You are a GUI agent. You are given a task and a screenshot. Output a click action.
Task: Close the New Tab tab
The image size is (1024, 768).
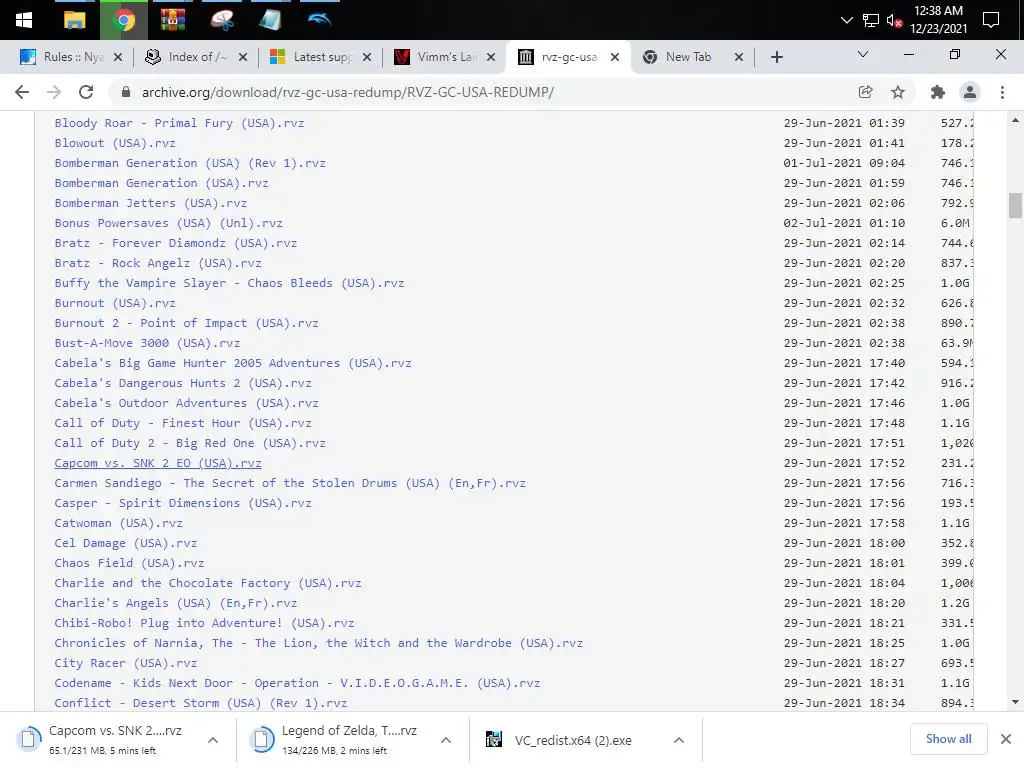coord(739,57)
